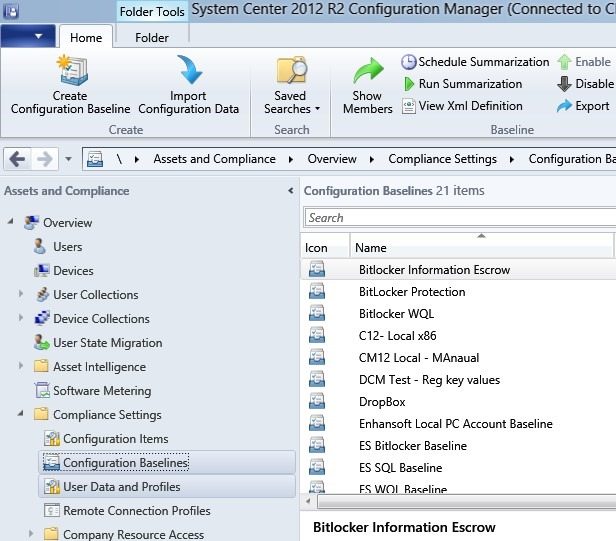Select CM12 Local - MAnaual baseline
The height and width of the screenshot is (541, 616).
click(x=419, y=358)
